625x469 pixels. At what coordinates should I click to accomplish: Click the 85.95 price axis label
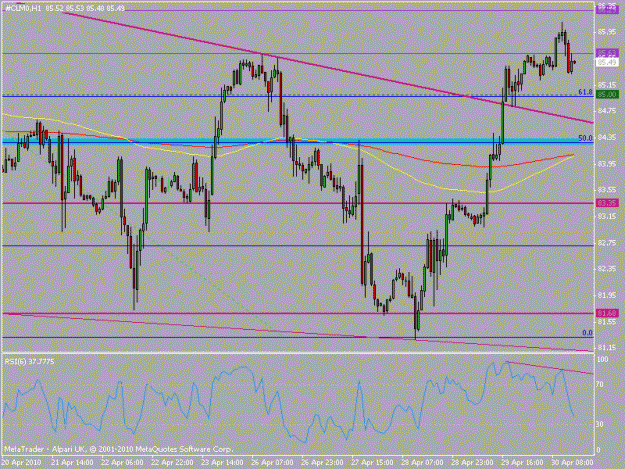point(607,32)
